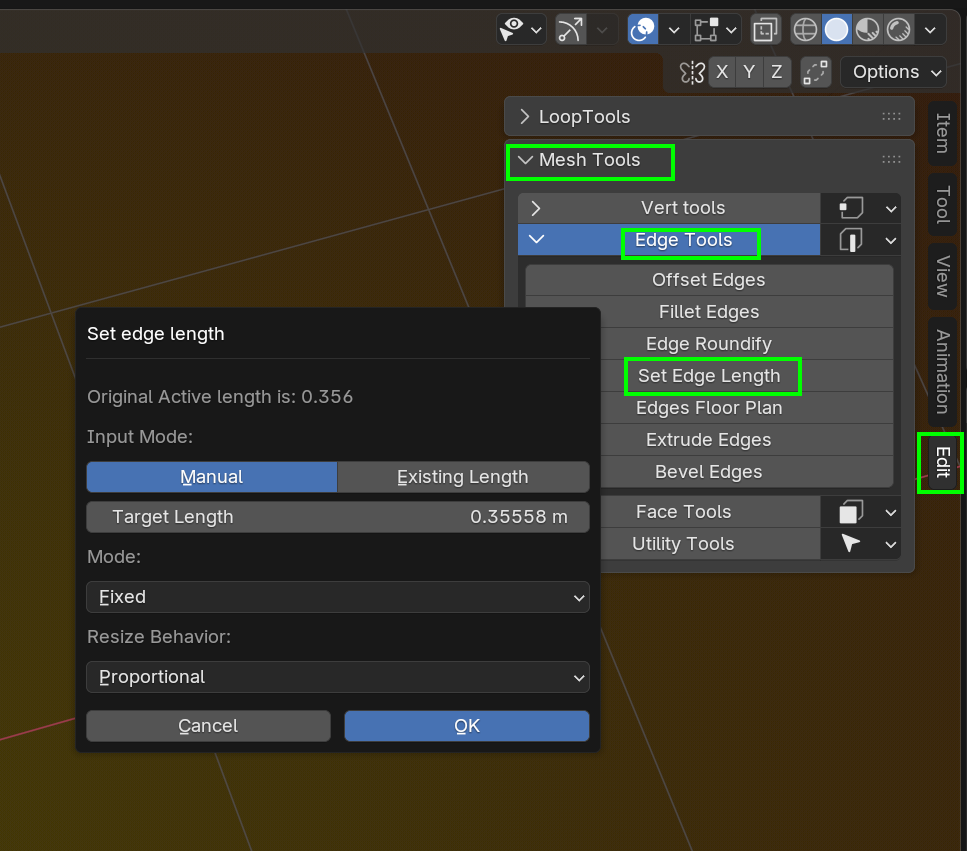Toggle the mesh symmetry butterfly icon
967x851 pixels.
point(692,72)
